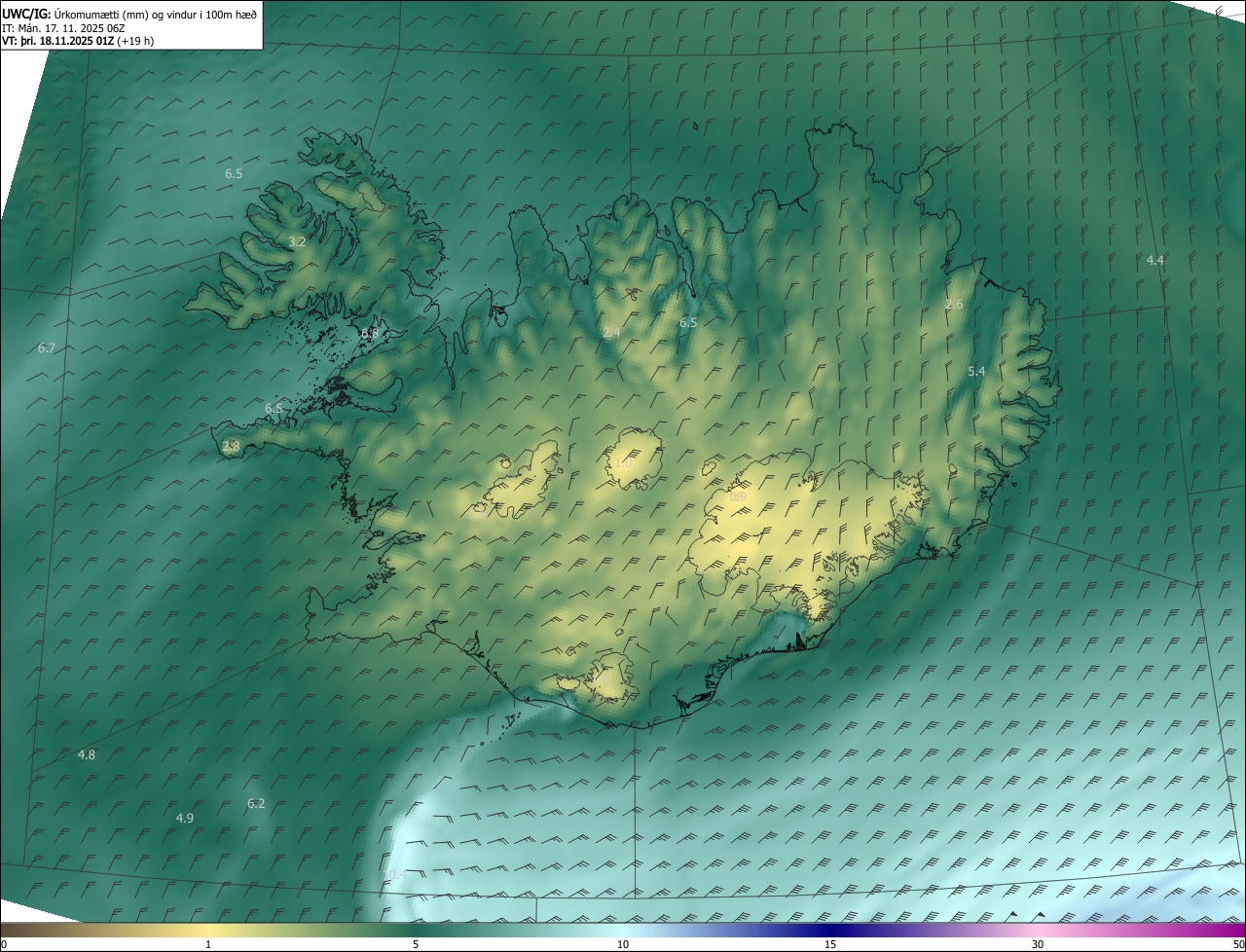The height and width of the screenshot is (952, 1246).
Task: Select the 6.8 value on the map
Action: pyautogui.click(x=370, y=333)
